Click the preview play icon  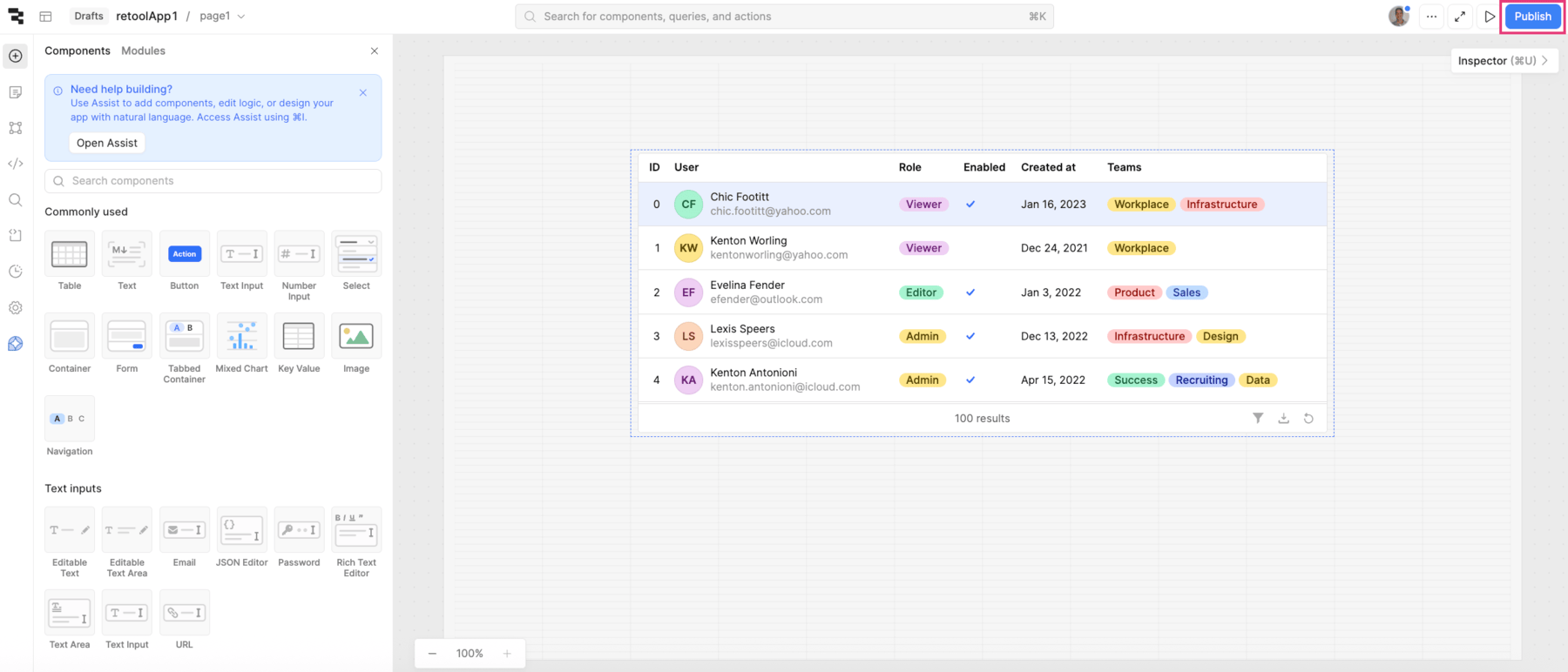click(x=1490, y=17)
